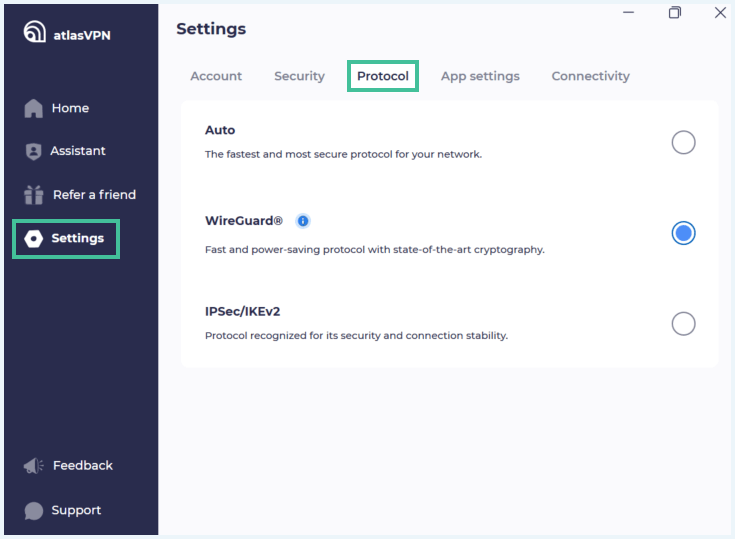Click the Feedback megaphone icon
Viewport: 735px width, 539px height.
(34, 465)
